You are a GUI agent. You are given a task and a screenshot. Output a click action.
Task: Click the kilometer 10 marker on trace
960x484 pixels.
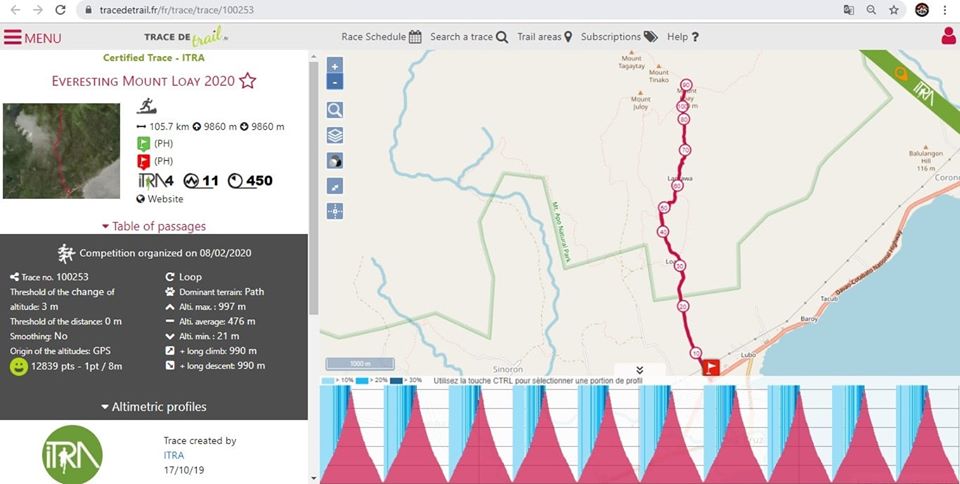pos(695,353)
